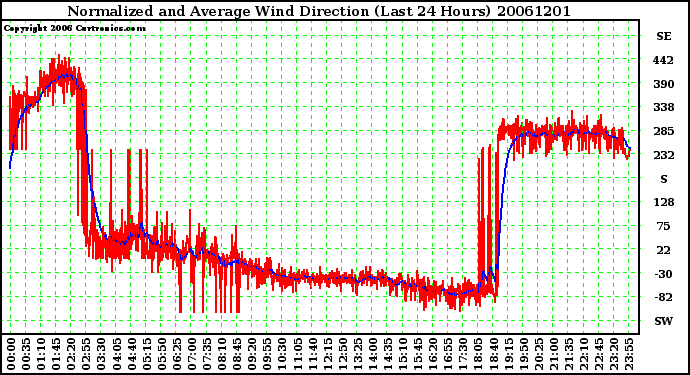
Task: Click the 19:50 time label
Action: 523,354
